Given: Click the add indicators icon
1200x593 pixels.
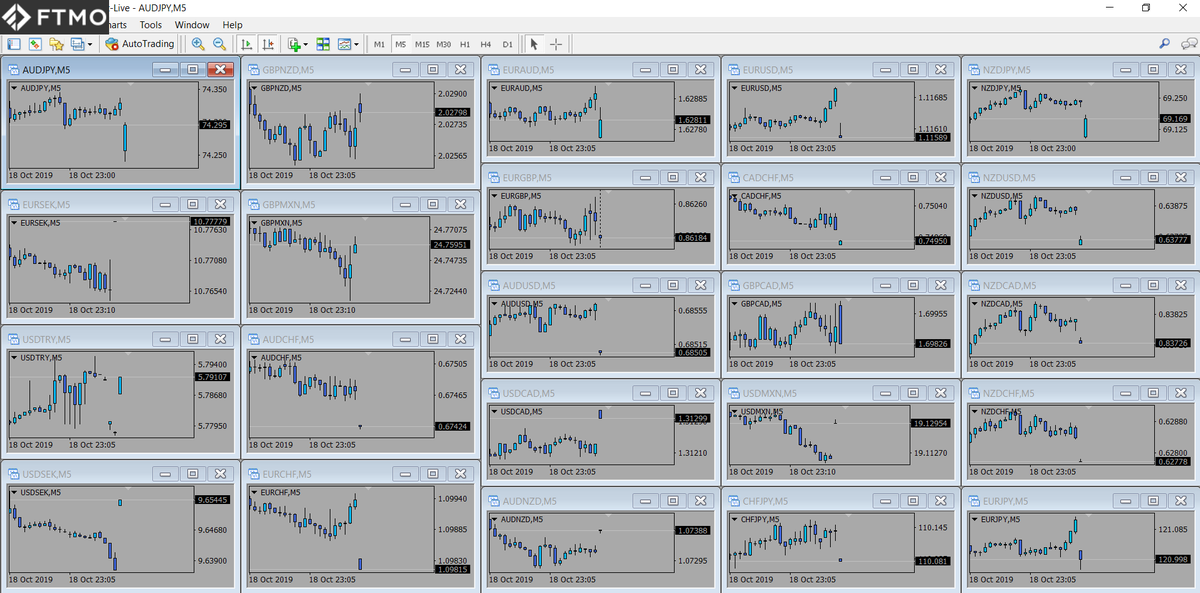Looking at the screenshot, I should click(x=294, y=44).
